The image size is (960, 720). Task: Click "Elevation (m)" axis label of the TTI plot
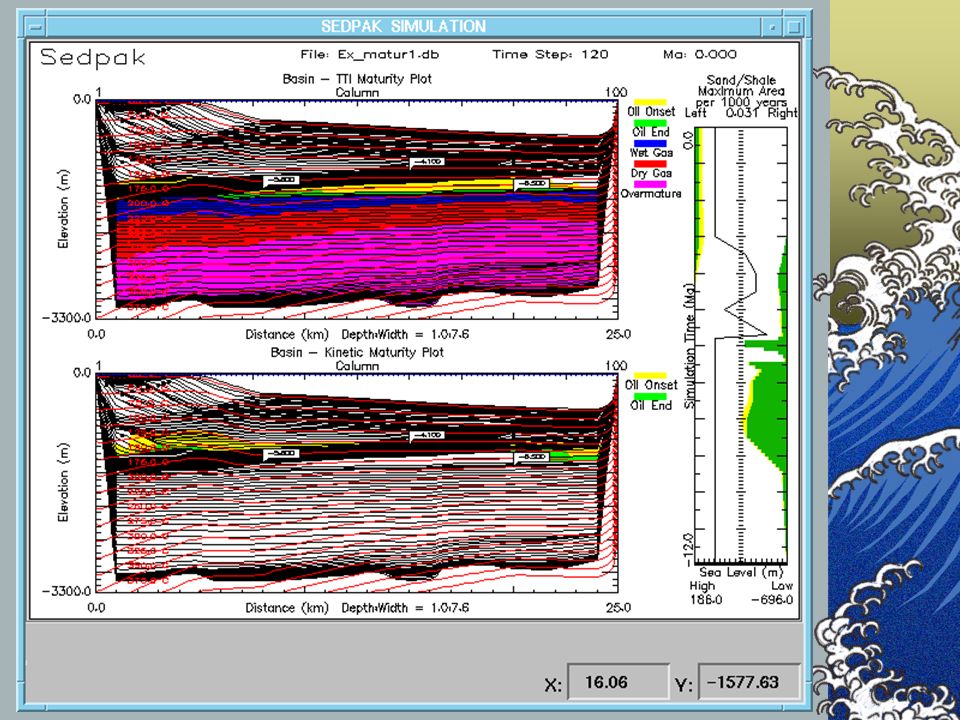pos(63,209)
